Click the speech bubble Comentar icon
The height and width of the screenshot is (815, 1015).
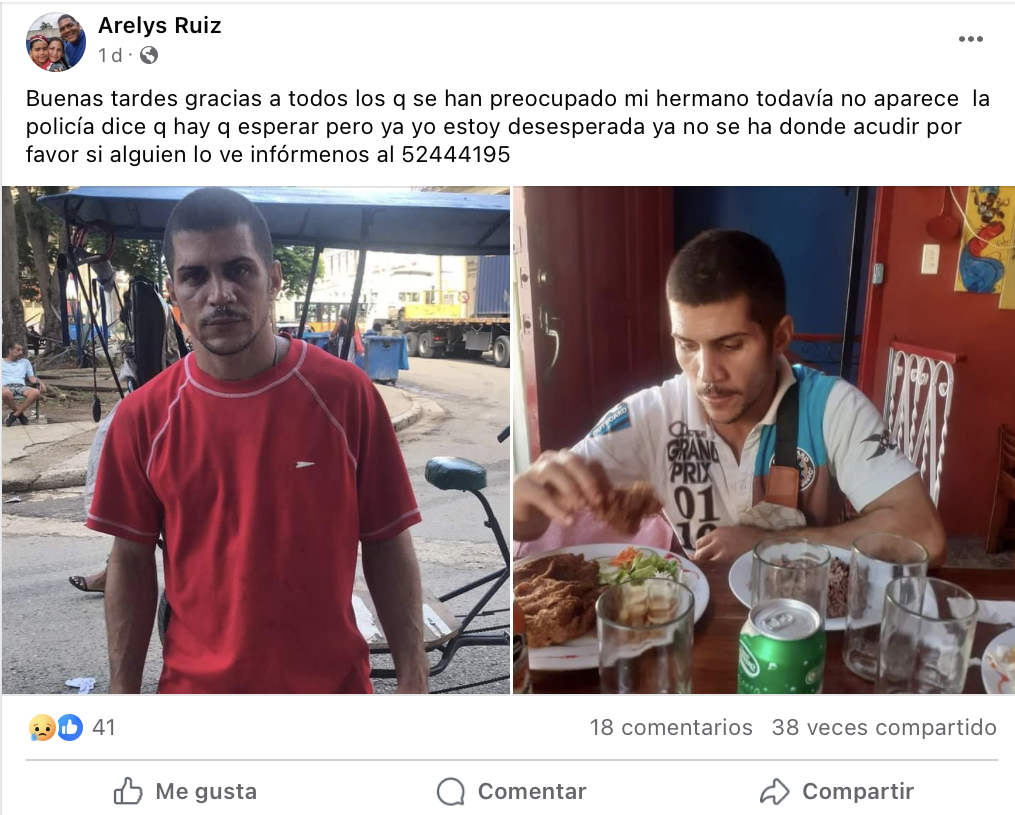(451, 791)
